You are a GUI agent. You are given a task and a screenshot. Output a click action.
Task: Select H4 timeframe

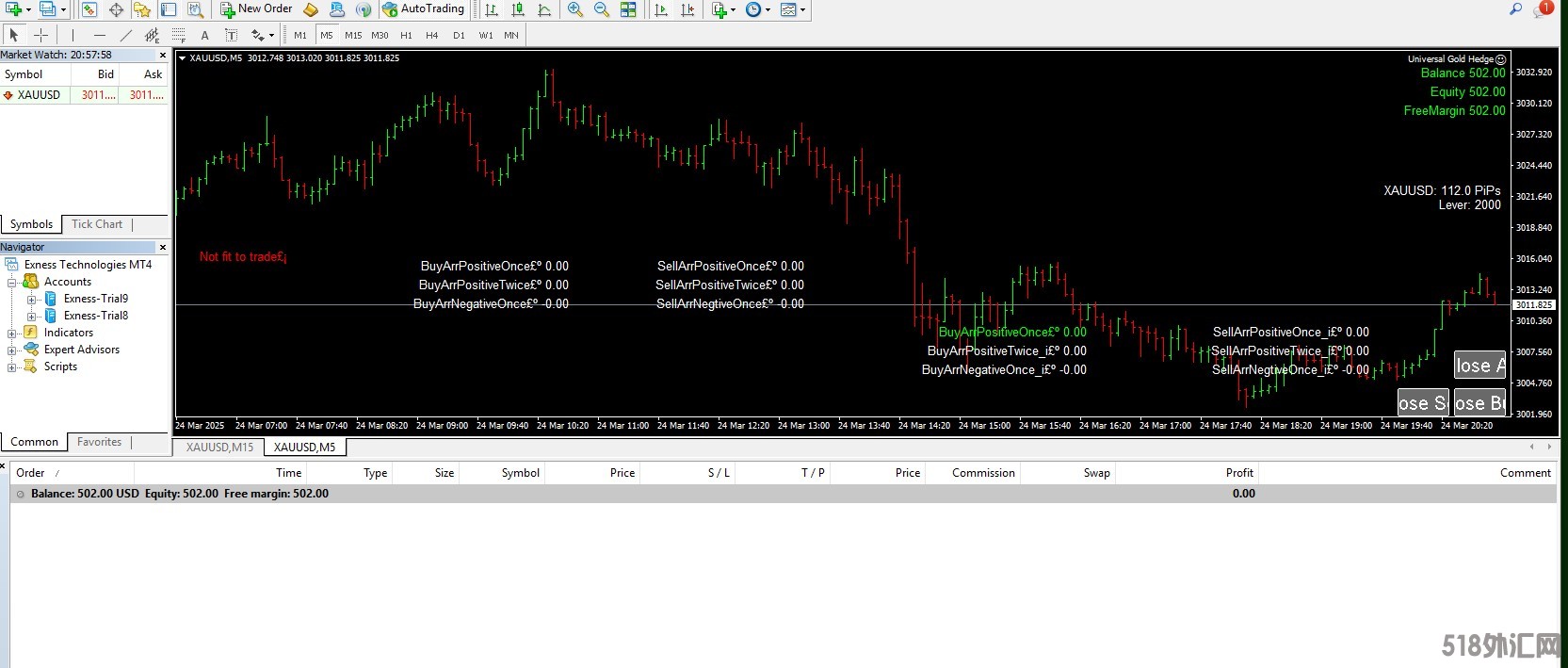click(432, 35)
